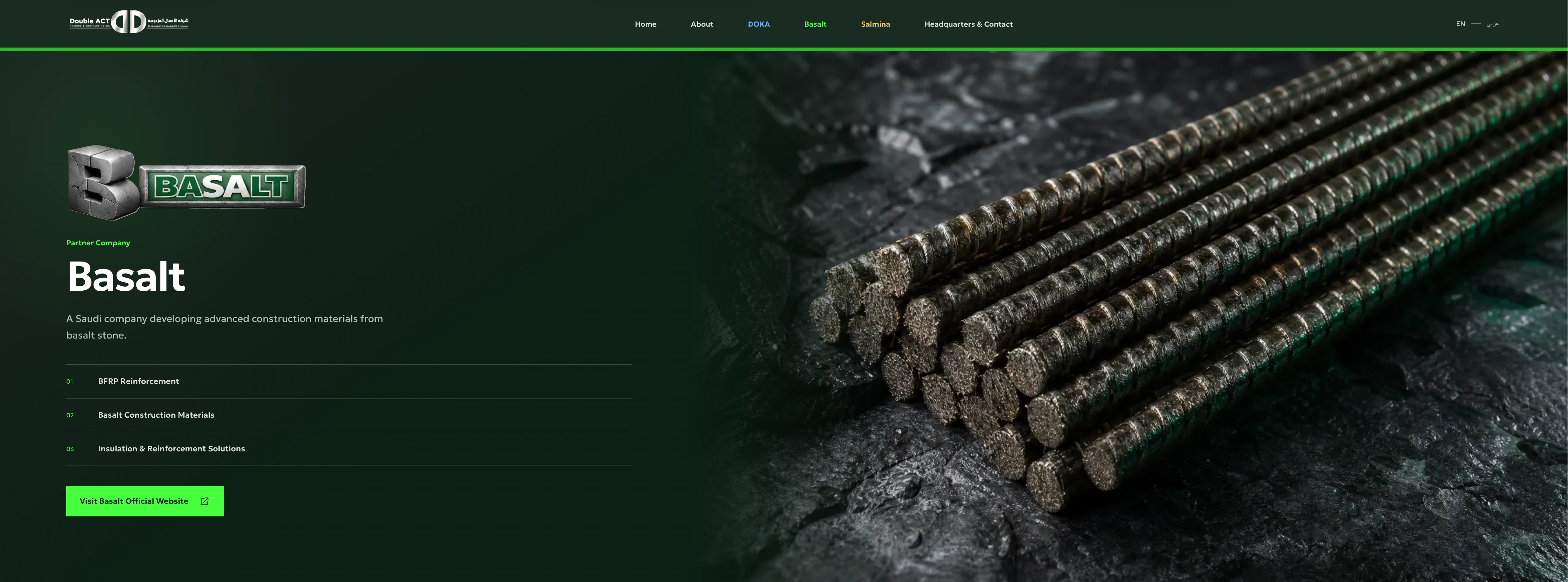Open the Salmina navigation link

click(x=875, y=24)
